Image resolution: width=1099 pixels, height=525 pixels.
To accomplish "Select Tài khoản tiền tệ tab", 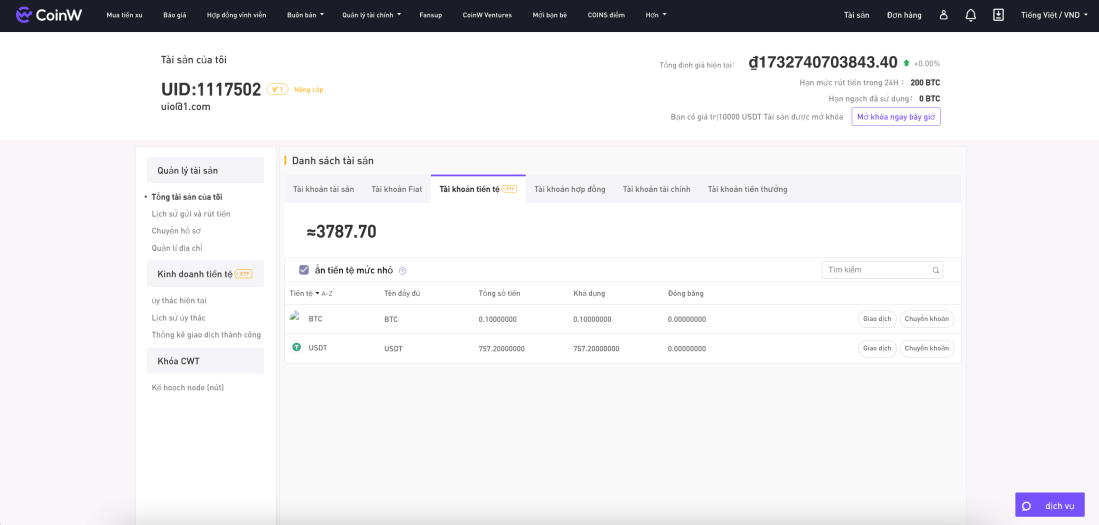I will [x=478, y=189].
